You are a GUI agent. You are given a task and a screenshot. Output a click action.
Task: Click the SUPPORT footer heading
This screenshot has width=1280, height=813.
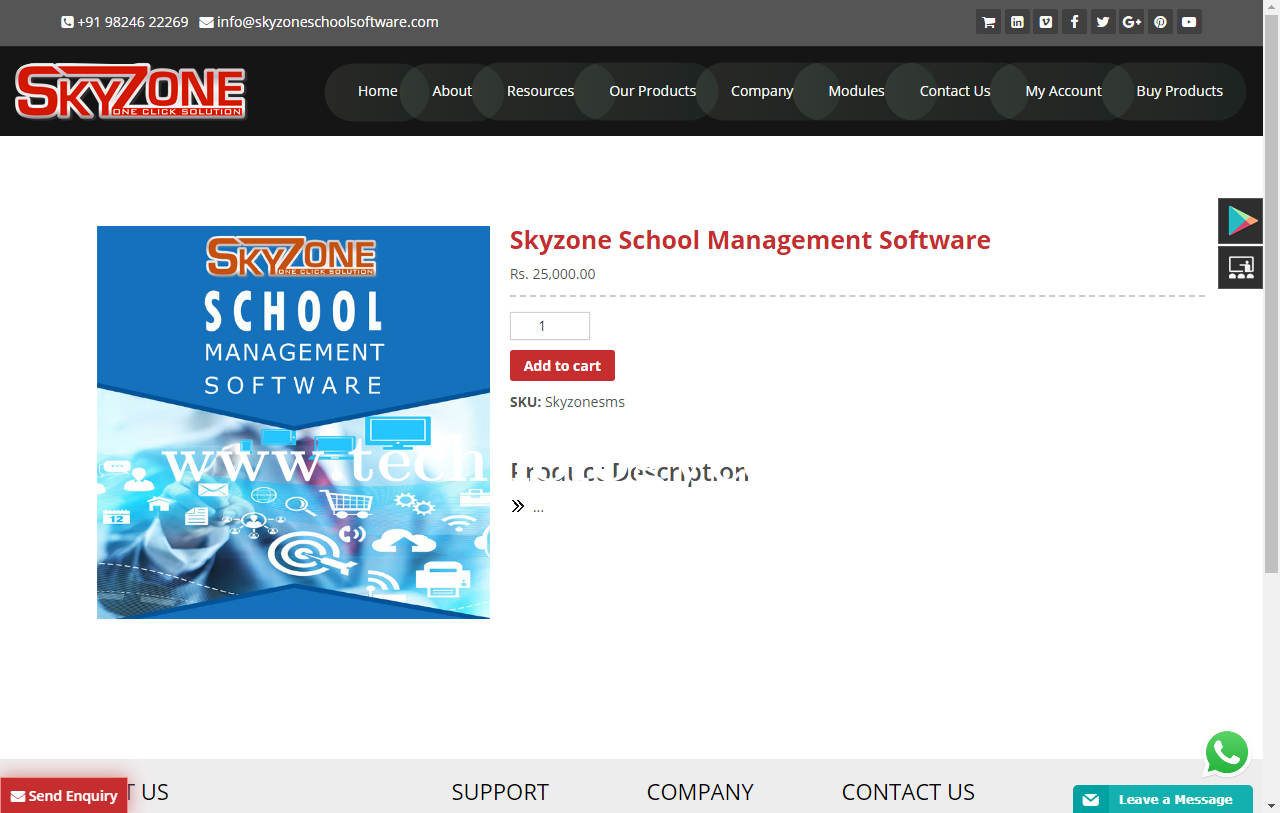[x=500, y=792]
